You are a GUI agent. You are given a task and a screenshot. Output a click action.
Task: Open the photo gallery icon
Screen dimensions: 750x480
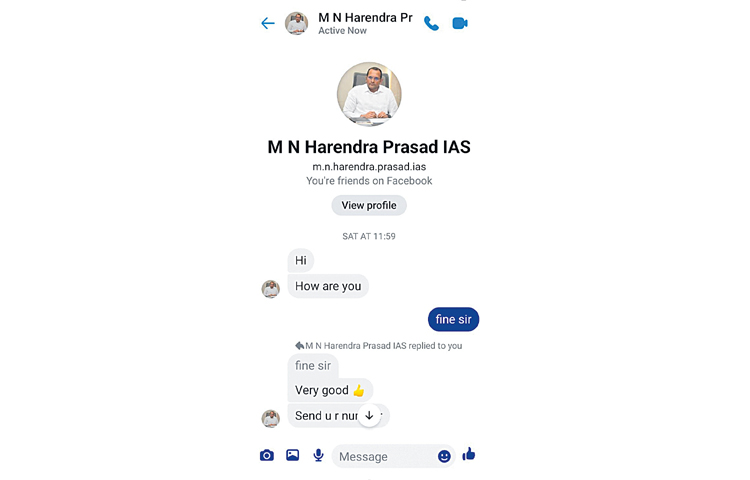tap(292, 455)
